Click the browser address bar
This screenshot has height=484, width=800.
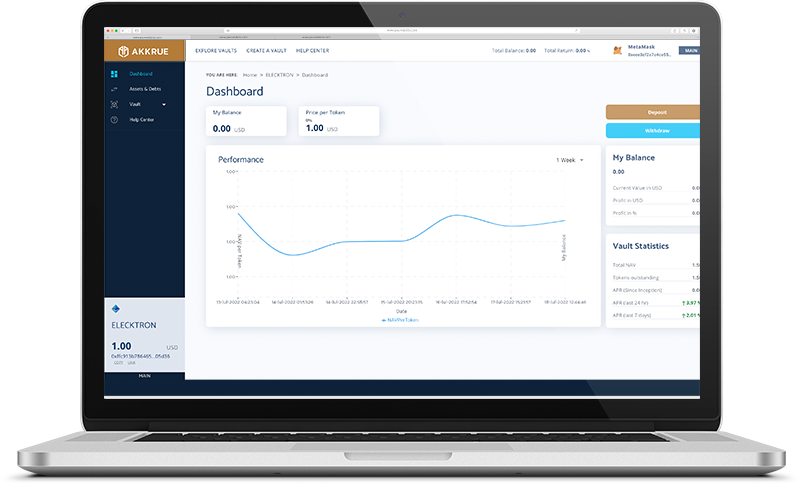(402, 31)
